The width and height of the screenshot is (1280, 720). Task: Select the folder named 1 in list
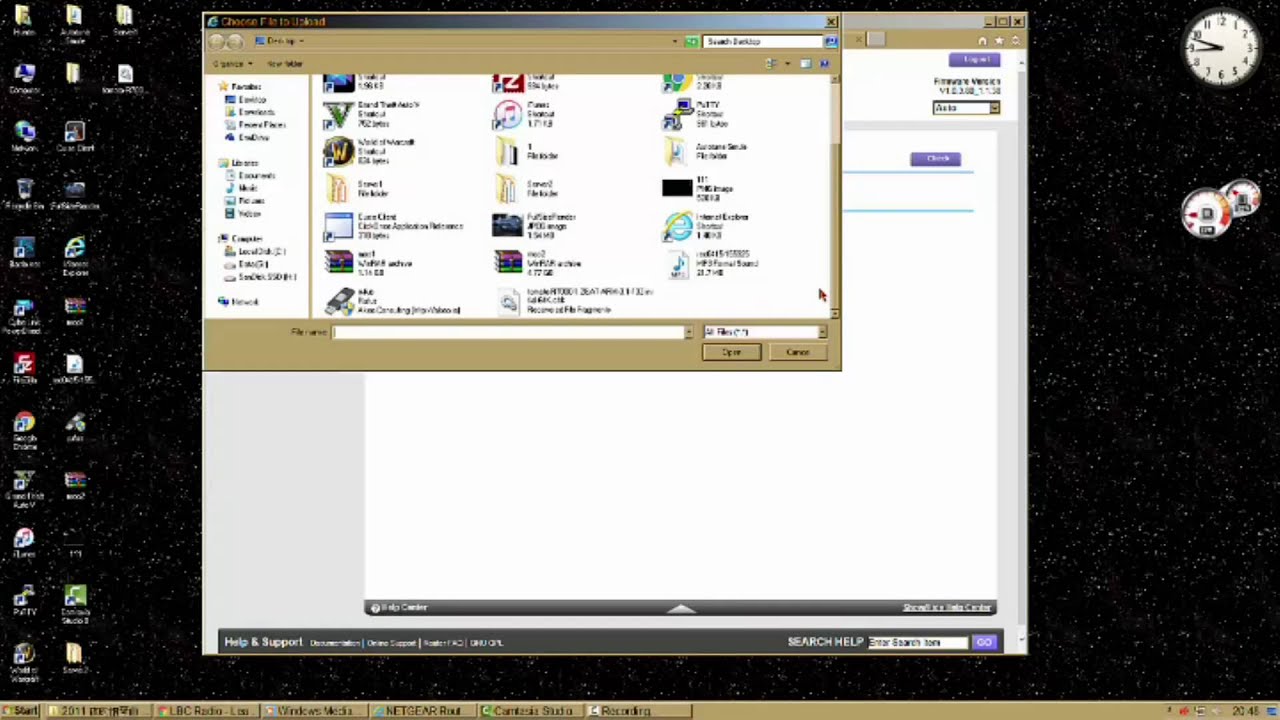[527, 151]
